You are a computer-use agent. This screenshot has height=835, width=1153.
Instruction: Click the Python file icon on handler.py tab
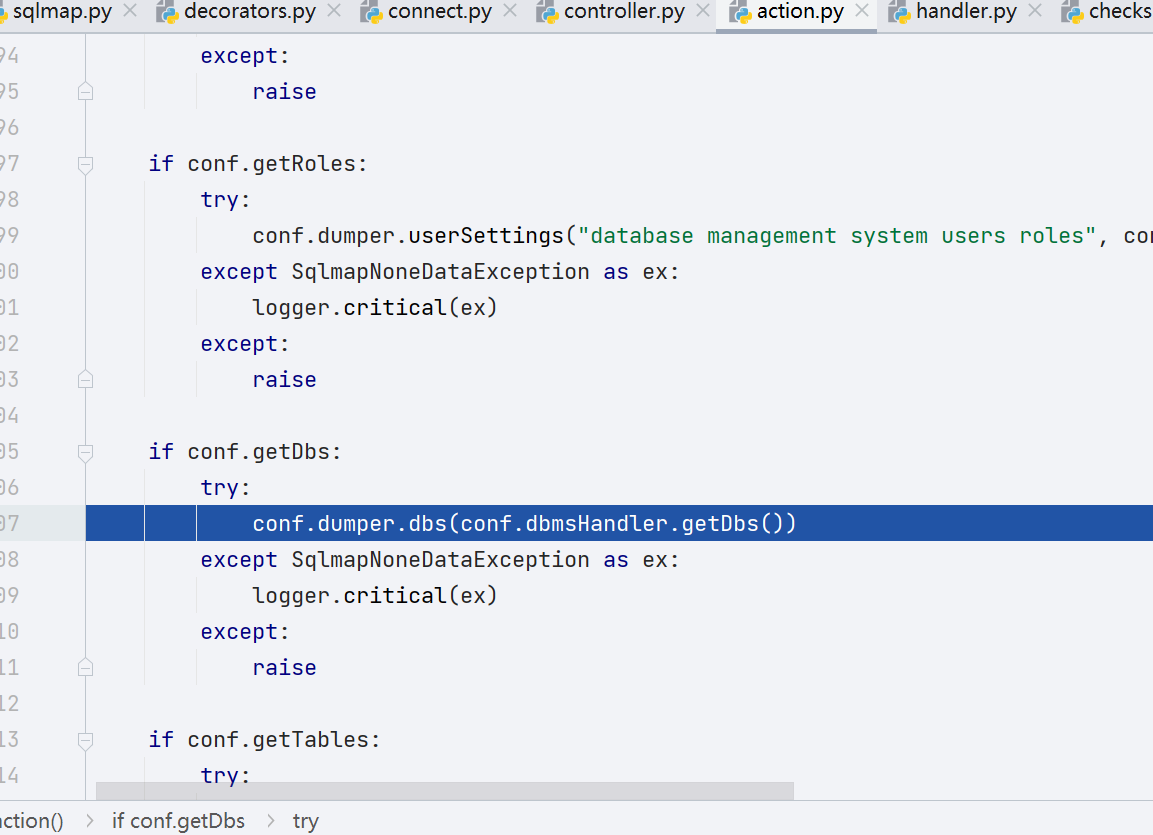tap(899, 12)
